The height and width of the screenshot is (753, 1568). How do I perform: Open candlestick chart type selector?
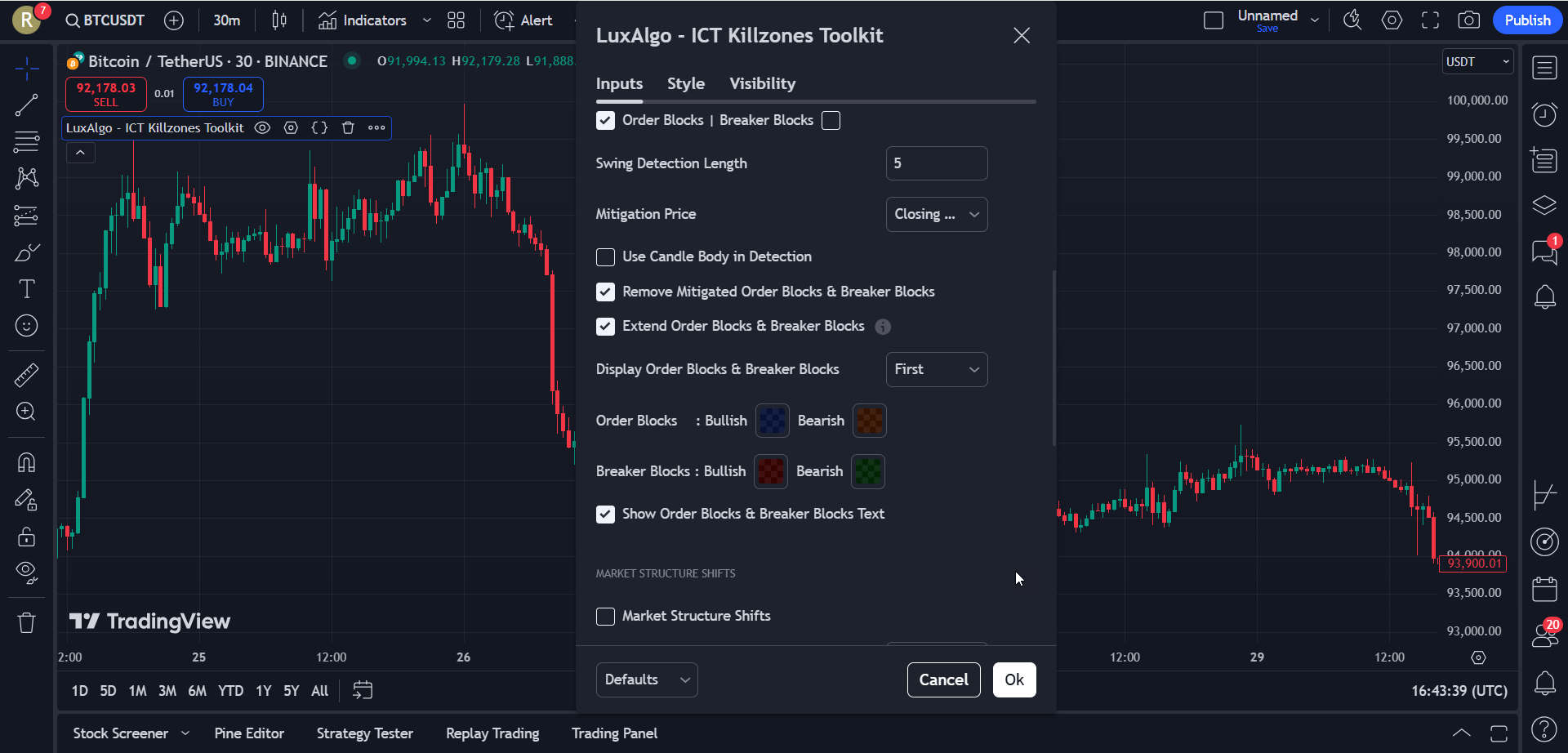coord(279,20)
